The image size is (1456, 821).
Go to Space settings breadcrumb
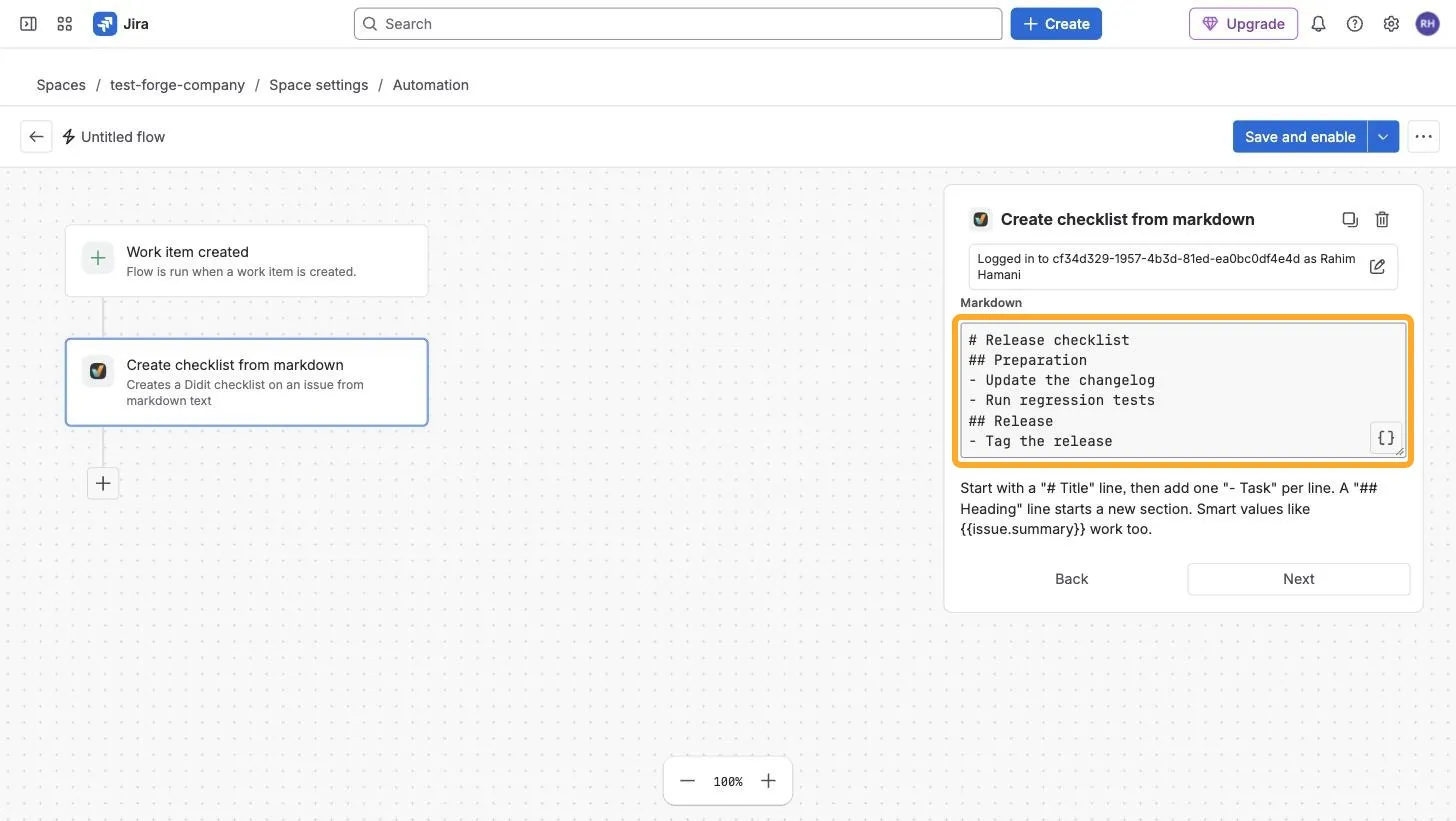[x=318, y=85]
